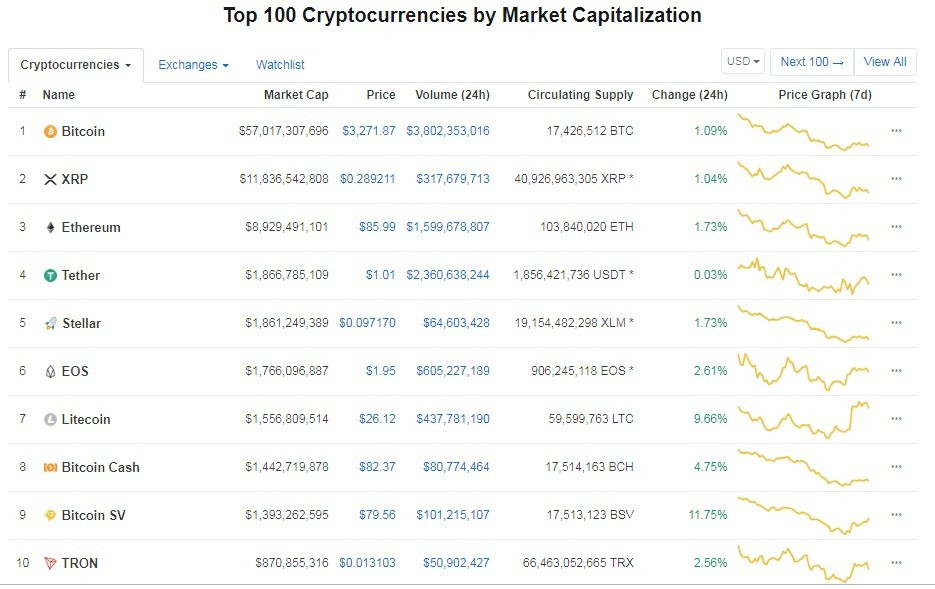The image size is (935, 589).
Task: Click the Litecoin gray logo icon
Action: point(50,419)
